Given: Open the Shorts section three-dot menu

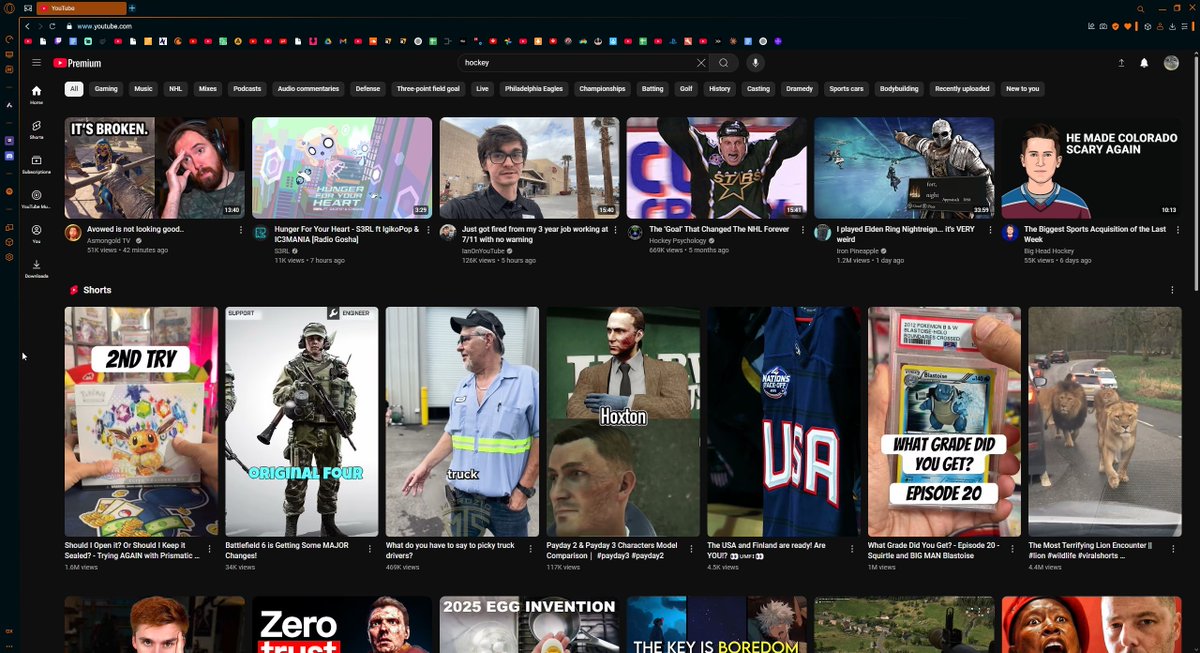Looking at the screenshot, I should (x=1172, y=290).
